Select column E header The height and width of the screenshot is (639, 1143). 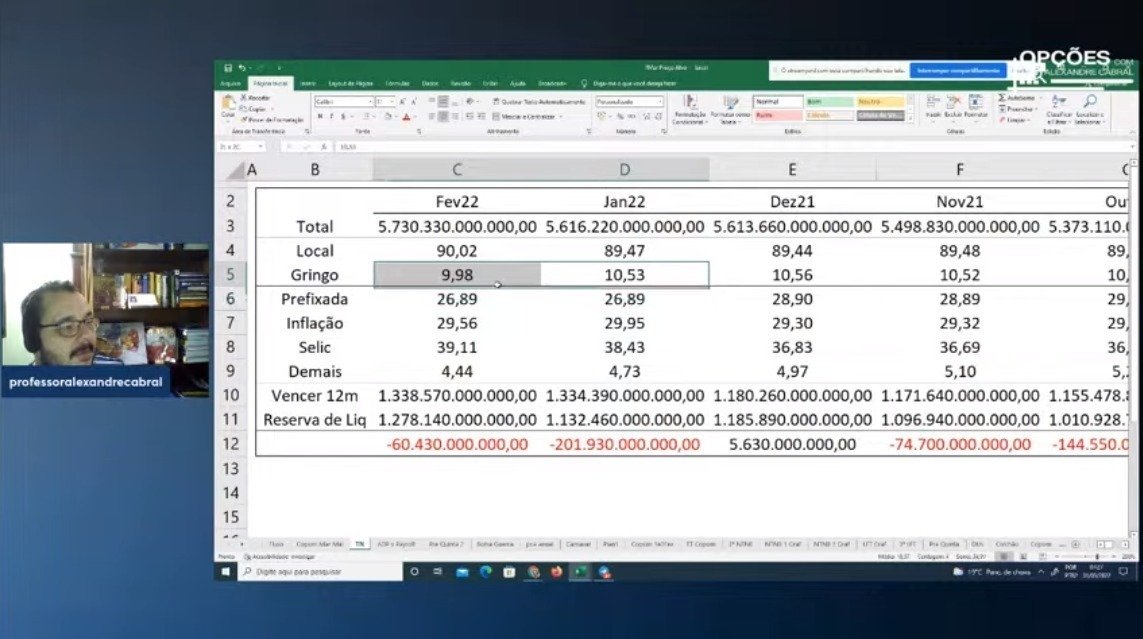tap(792, 170)
